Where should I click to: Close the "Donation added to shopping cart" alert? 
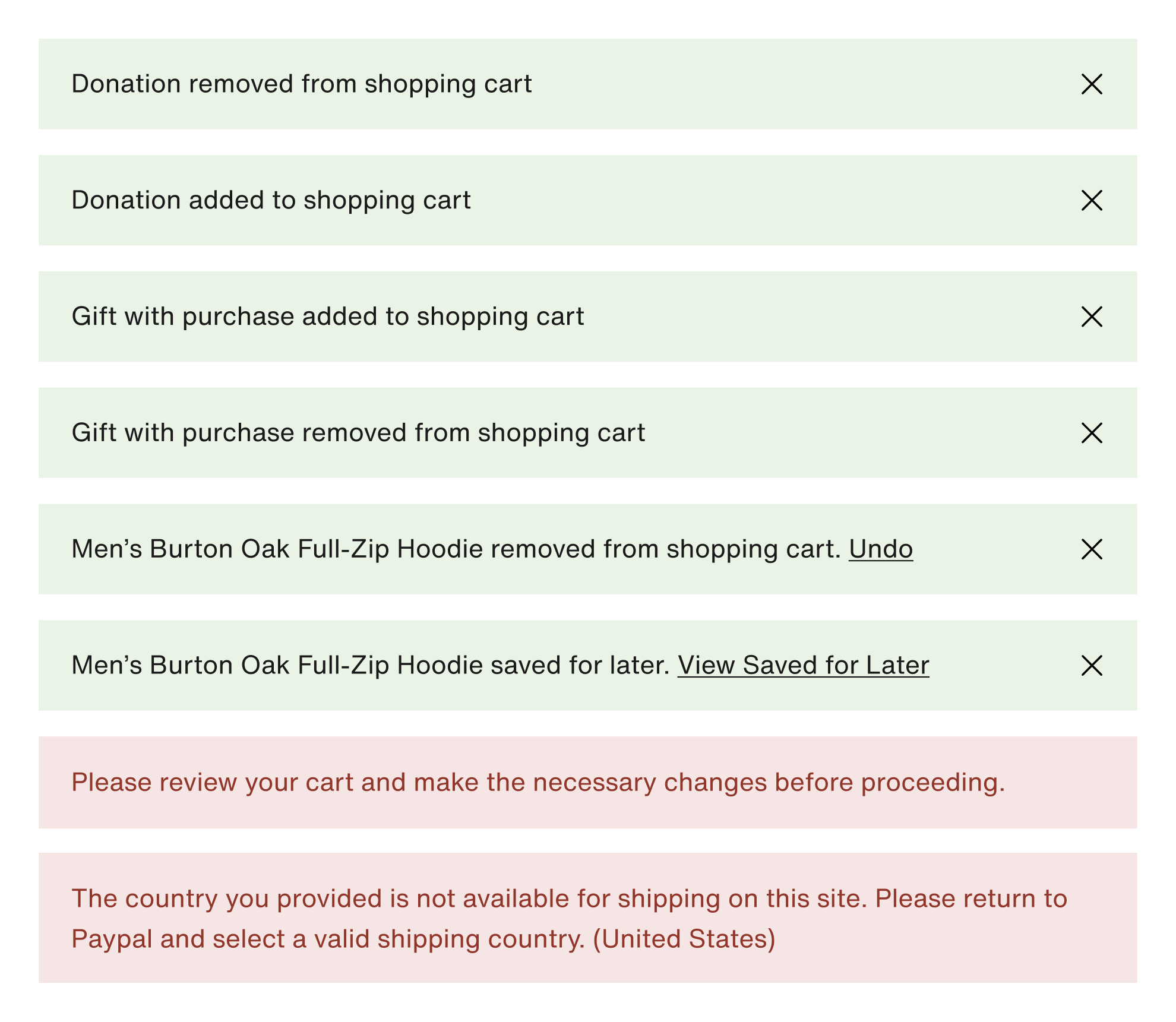(x=1092, y=201)
